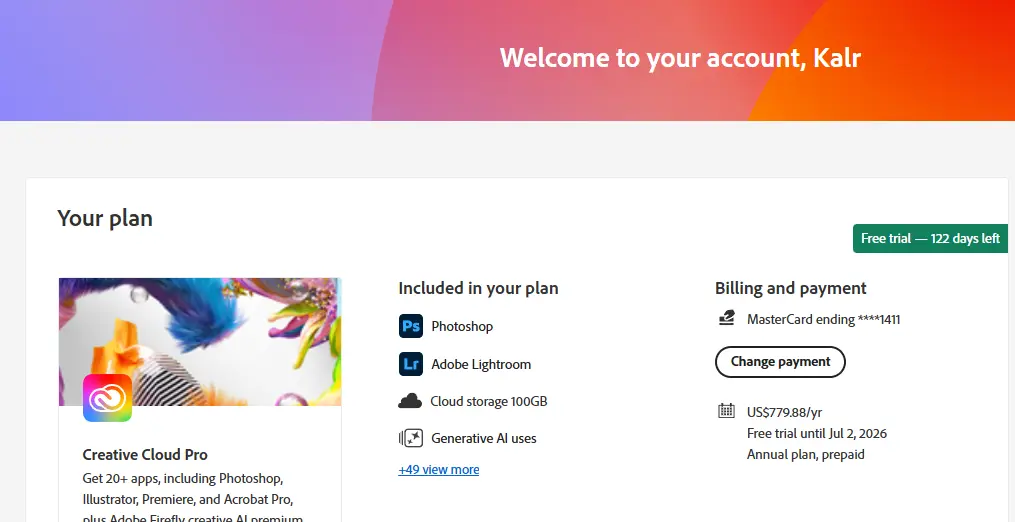Select the Creative Cloud Pro title text
The image size is (1015, 522).
click(x=145, y=455)
